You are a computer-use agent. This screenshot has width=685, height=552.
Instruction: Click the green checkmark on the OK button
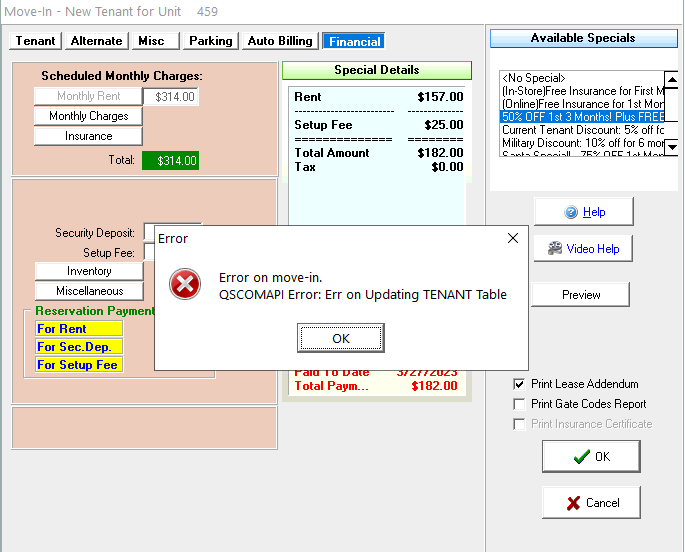(x=581, y=457)
